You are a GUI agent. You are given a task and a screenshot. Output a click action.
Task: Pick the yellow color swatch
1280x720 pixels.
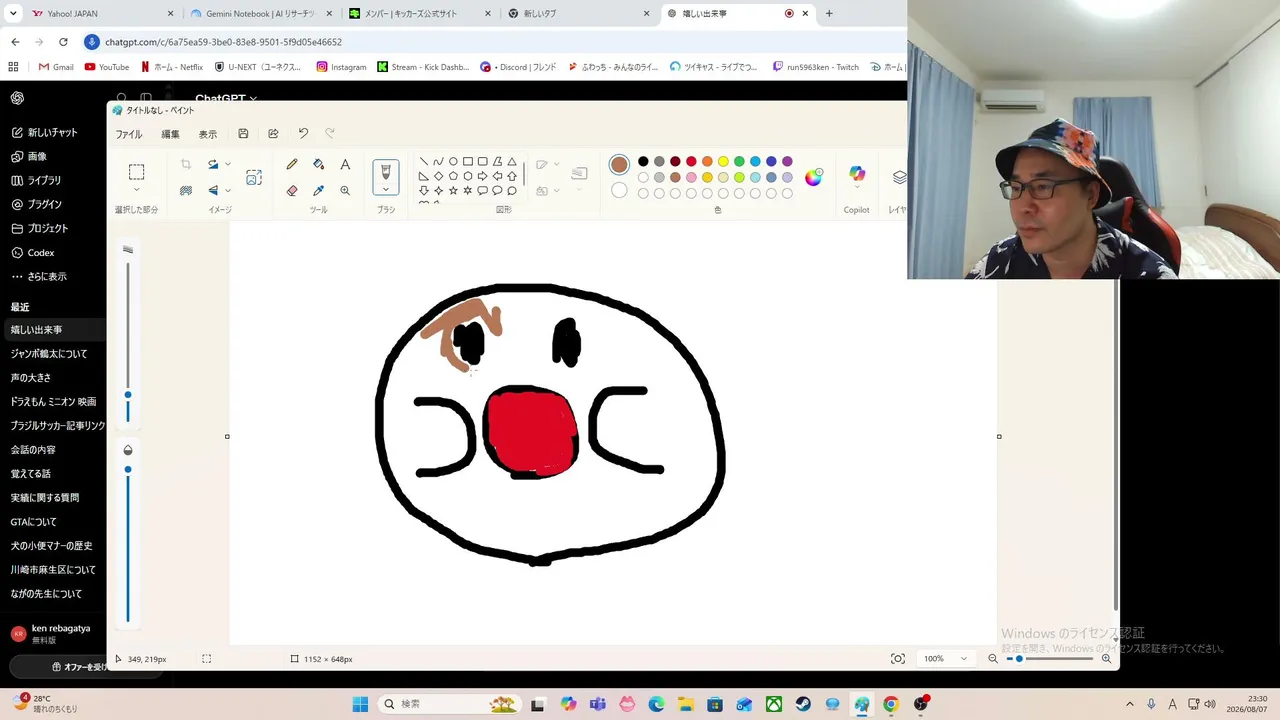(x=723, y=161)
